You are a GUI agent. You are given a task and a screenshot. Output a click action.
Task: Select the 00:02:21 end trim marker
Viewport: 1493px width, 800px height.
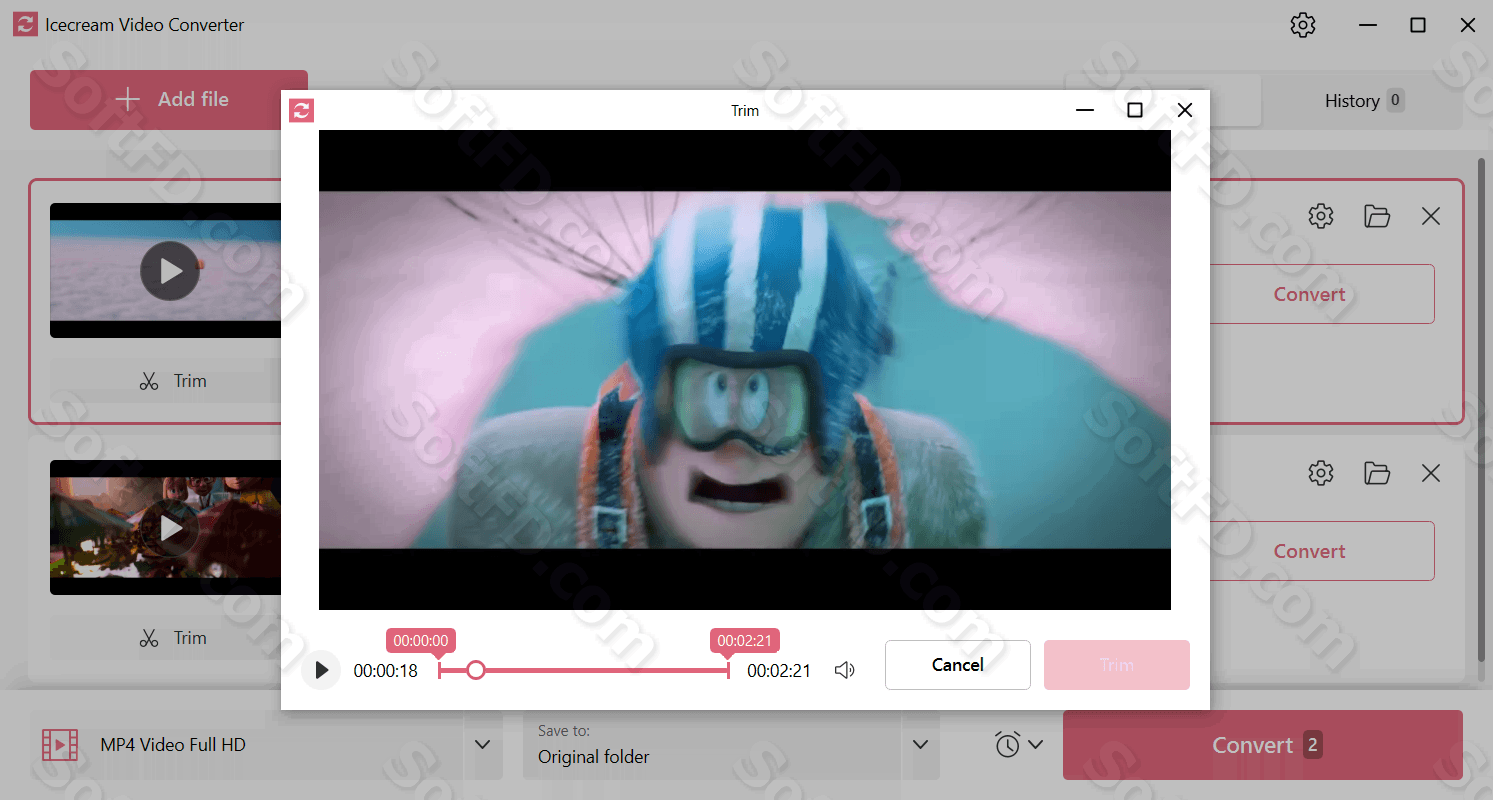pyautogui.click(x=745, y=640)
